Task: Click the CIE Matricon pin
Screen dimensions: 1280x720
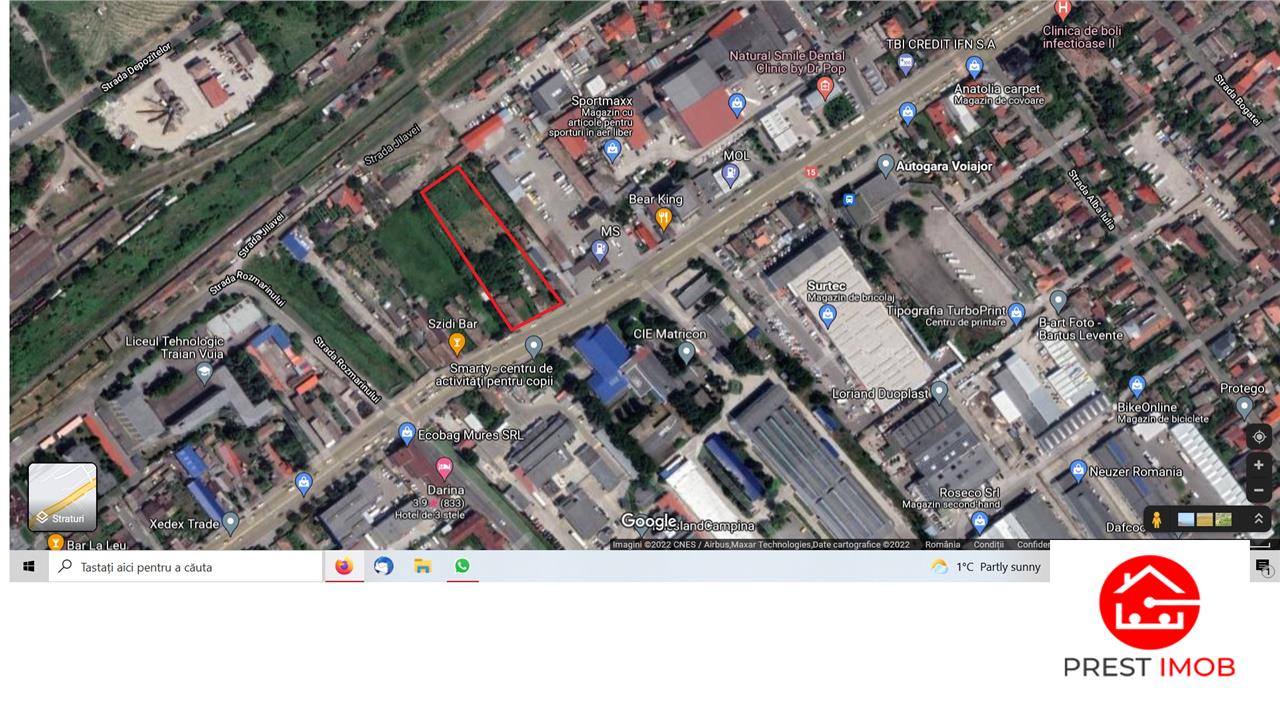Action: click(686, 352)
